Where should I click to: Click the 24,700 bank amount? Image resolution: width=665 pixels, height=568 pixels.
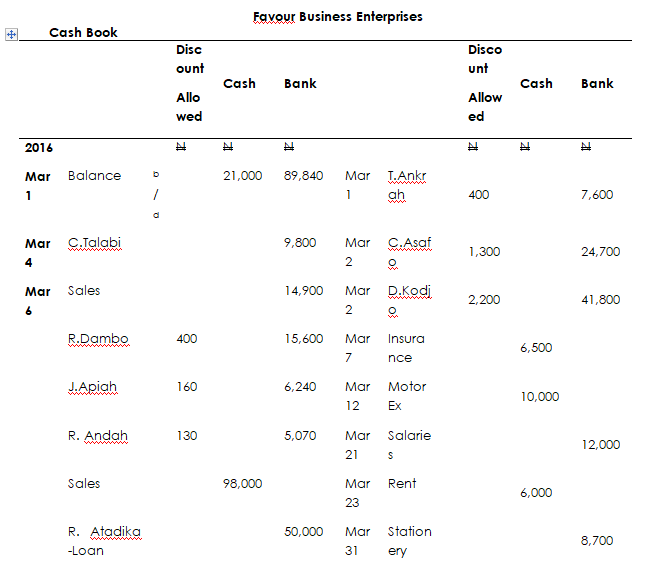(x=600, y=252)
